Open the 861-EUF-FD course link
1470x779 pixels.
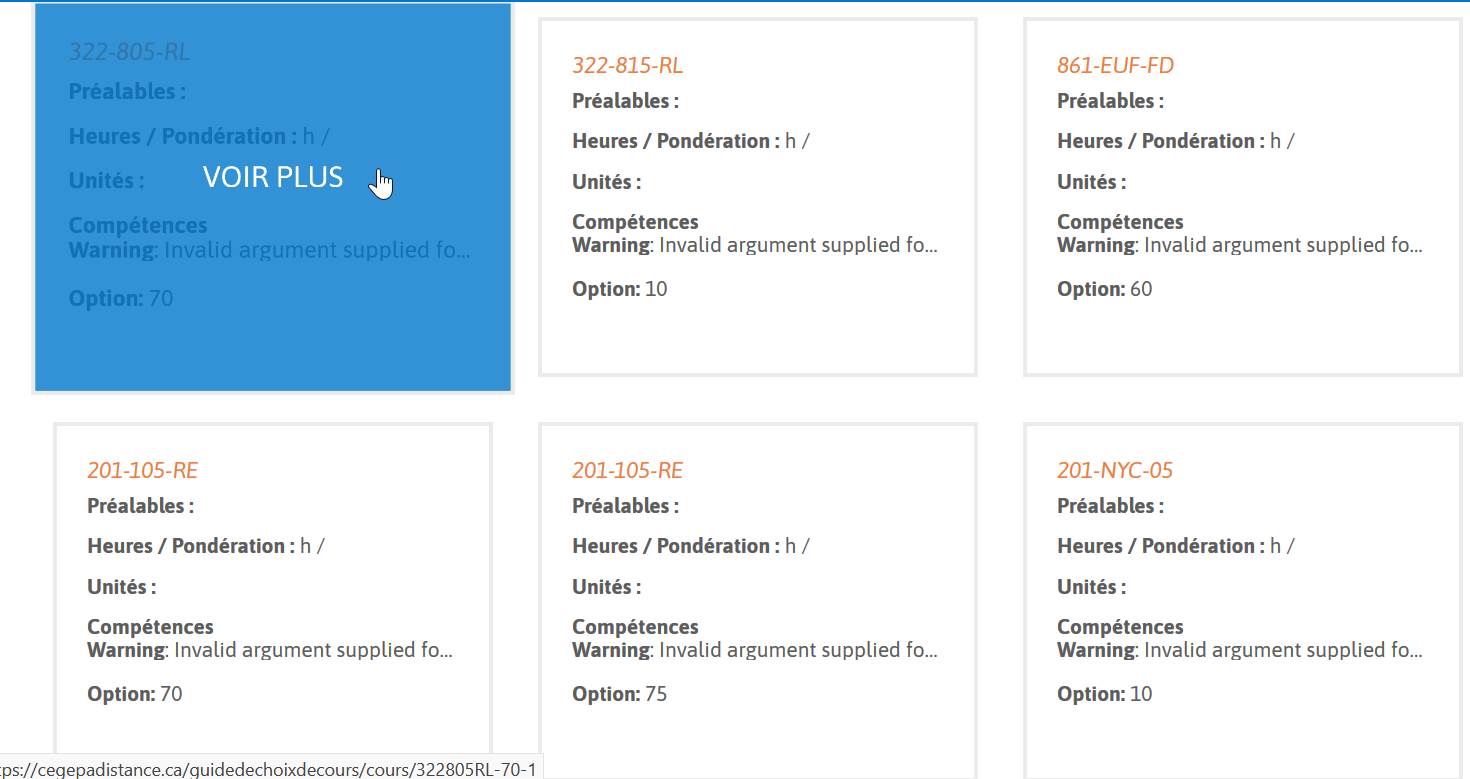click(1115, 66)
